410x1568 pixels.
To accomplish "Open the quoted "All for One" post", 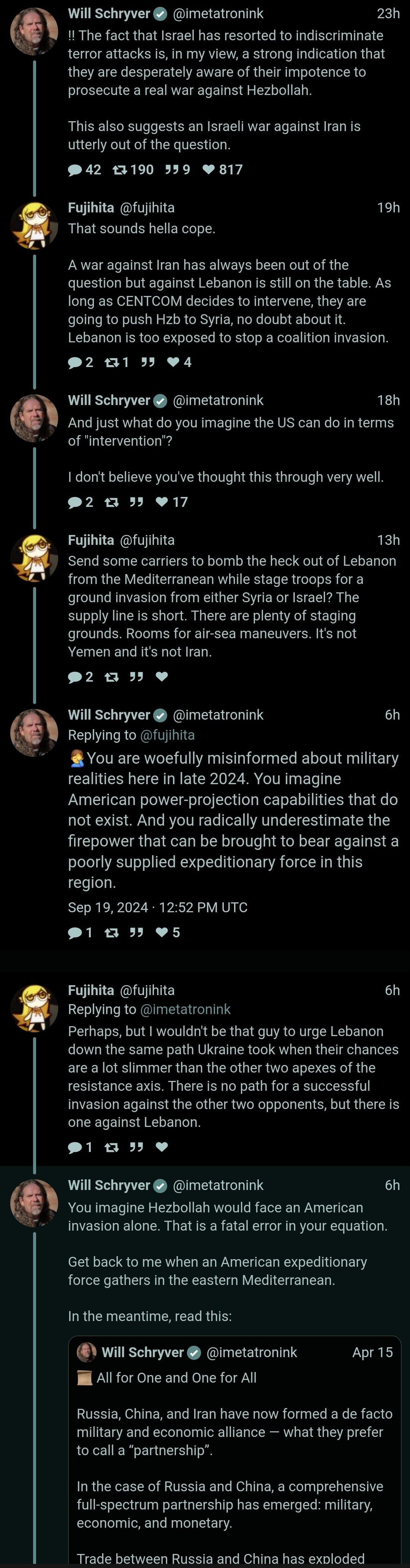I will pos(234,1449).
